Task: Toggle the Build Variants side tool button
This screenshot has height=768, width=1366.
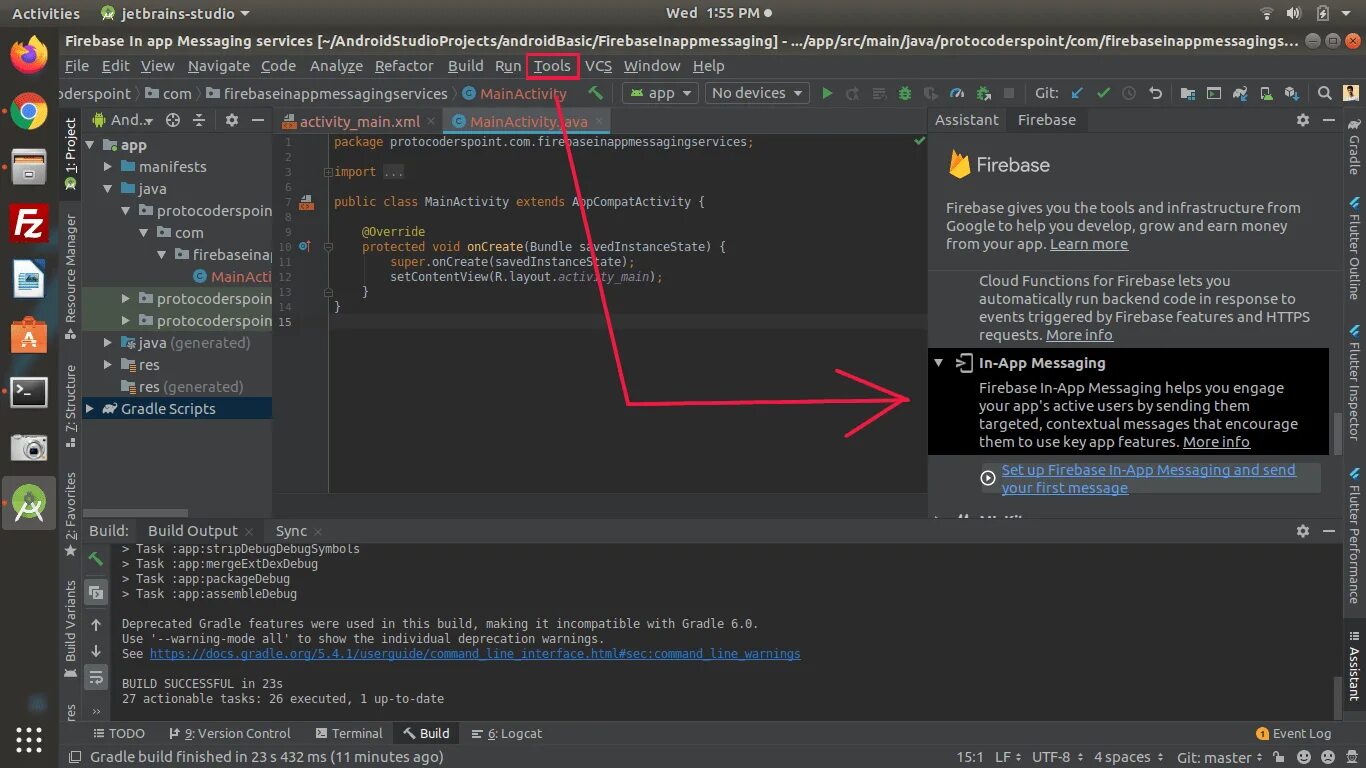Action: [x=71, y=628]
